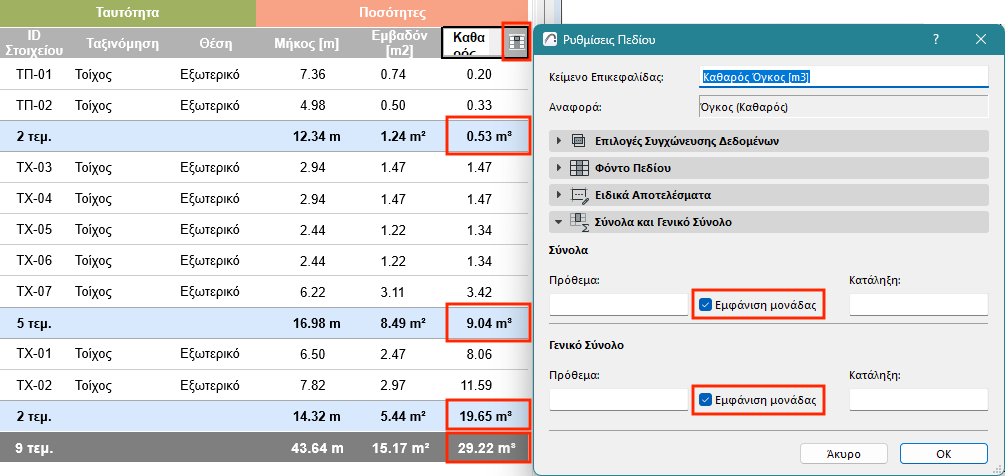Click the Αναφορά field showing Όγκος (Καθαρός)

coord(843,107)
